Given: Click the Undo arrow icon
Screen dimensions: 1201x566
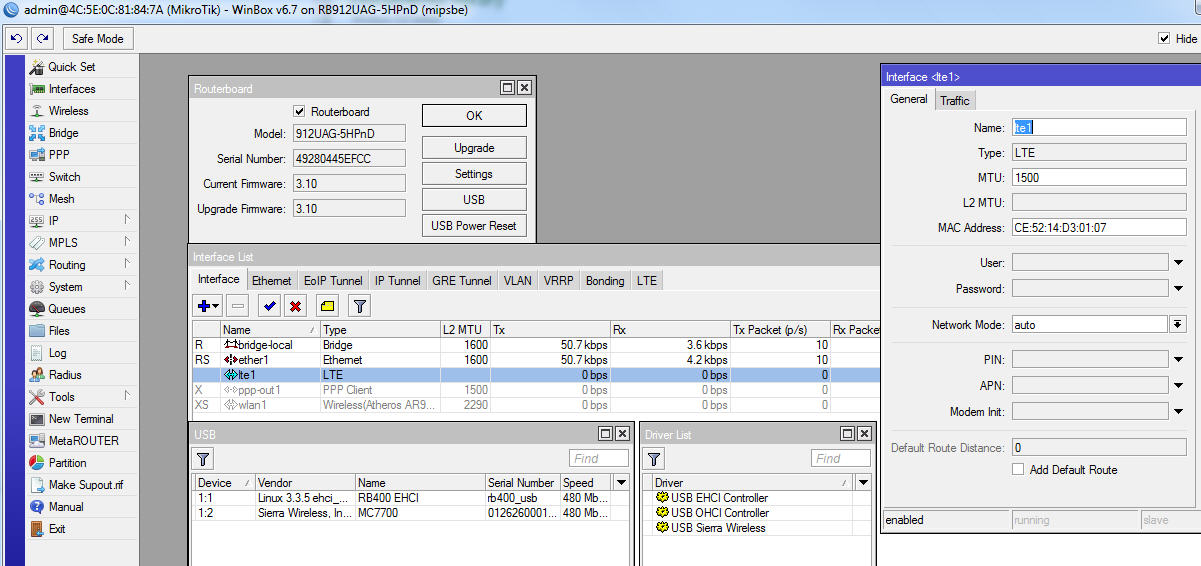Looking at the screenshot, I should [16, 38].
